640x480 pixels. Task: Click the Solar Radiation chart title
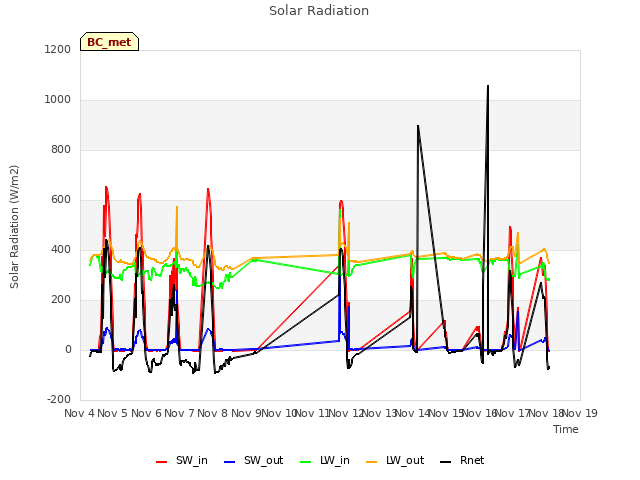point(319,11)
